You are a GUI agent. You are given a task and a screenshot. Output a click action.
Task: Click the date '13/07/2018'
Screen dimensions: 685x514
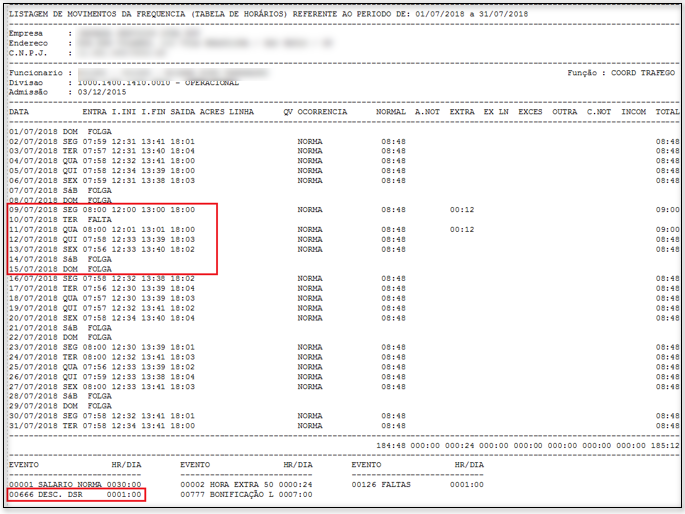[33, 249]
